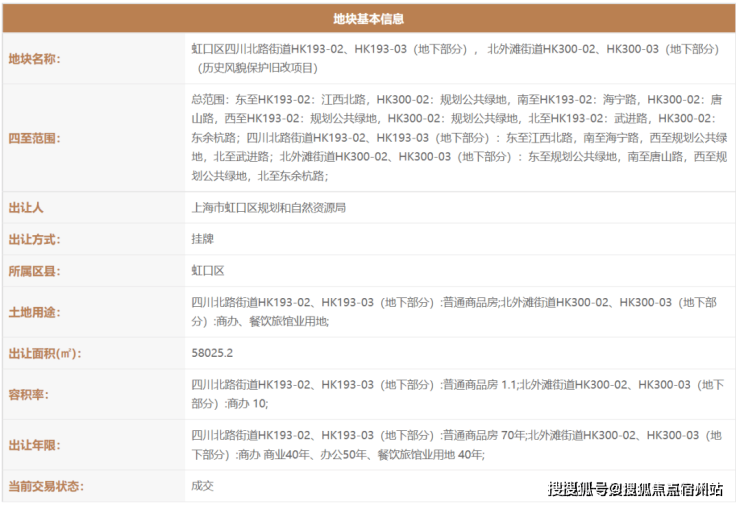Click the 四至范围 row label
740x505 pixels.
click(x=35, y=138)
